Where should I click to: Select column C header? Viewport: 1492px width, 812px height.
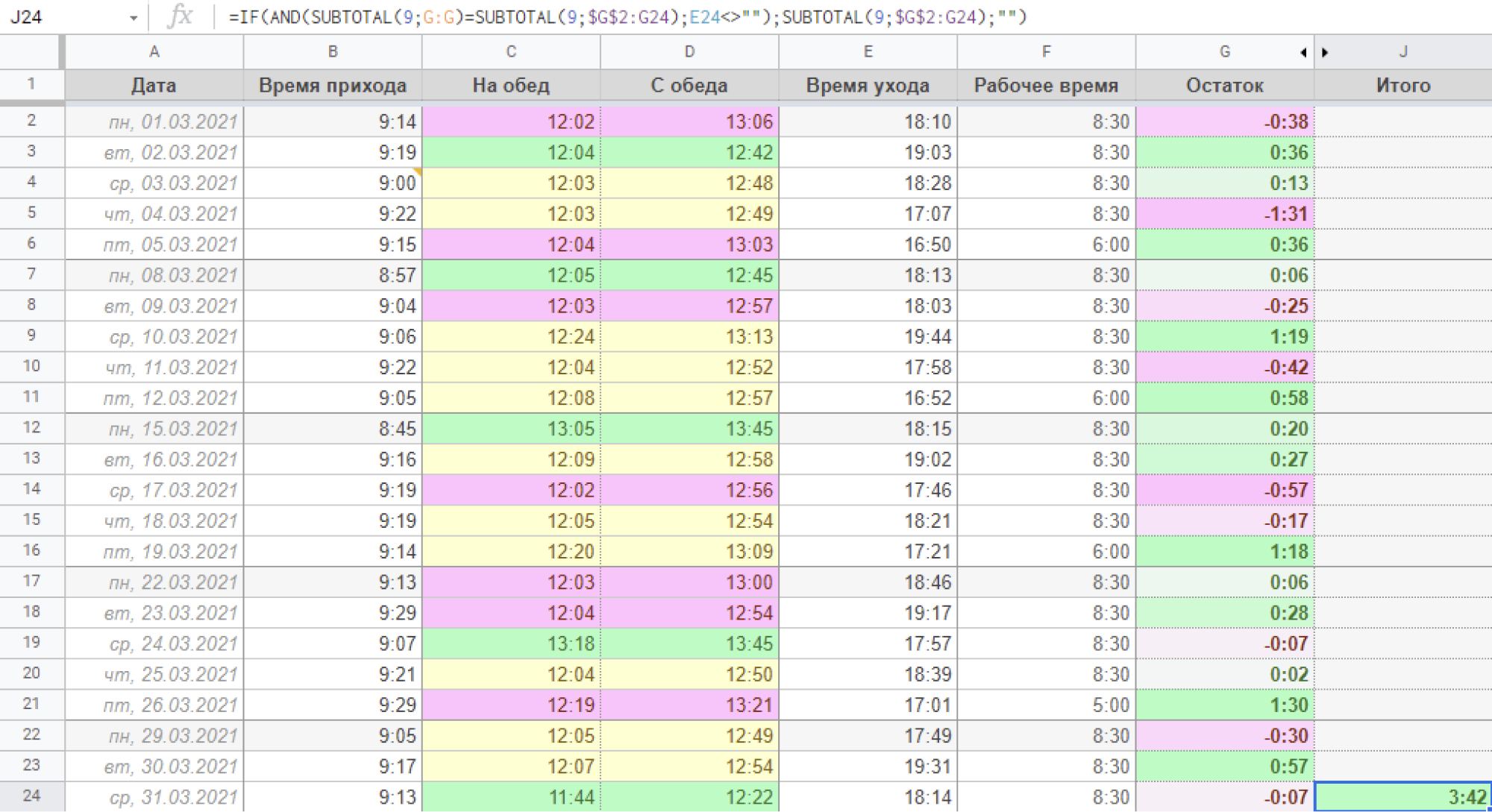click(511, 51)
